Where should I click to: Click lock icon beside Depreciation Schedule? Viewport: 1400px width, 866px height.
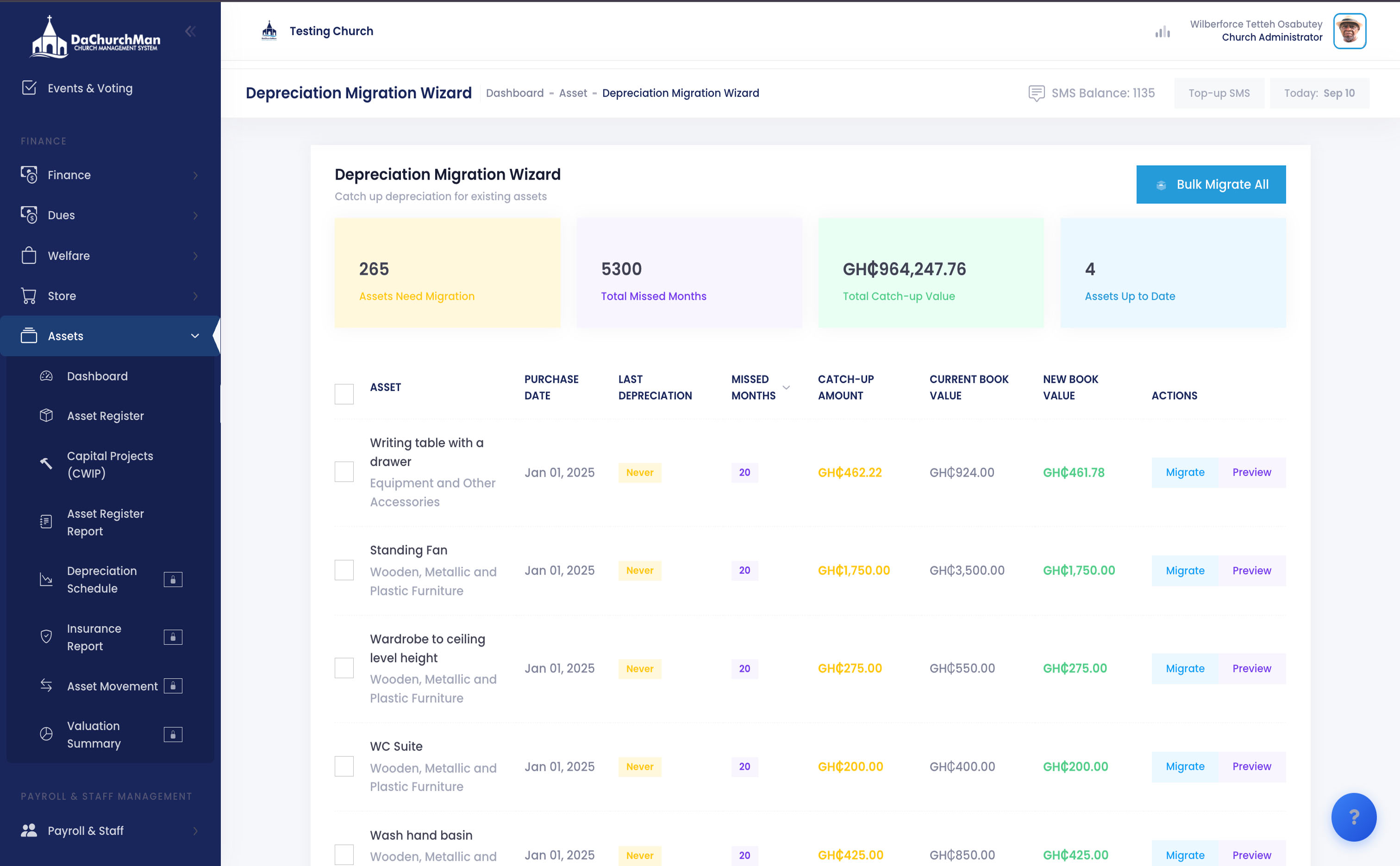click(173, 579)
